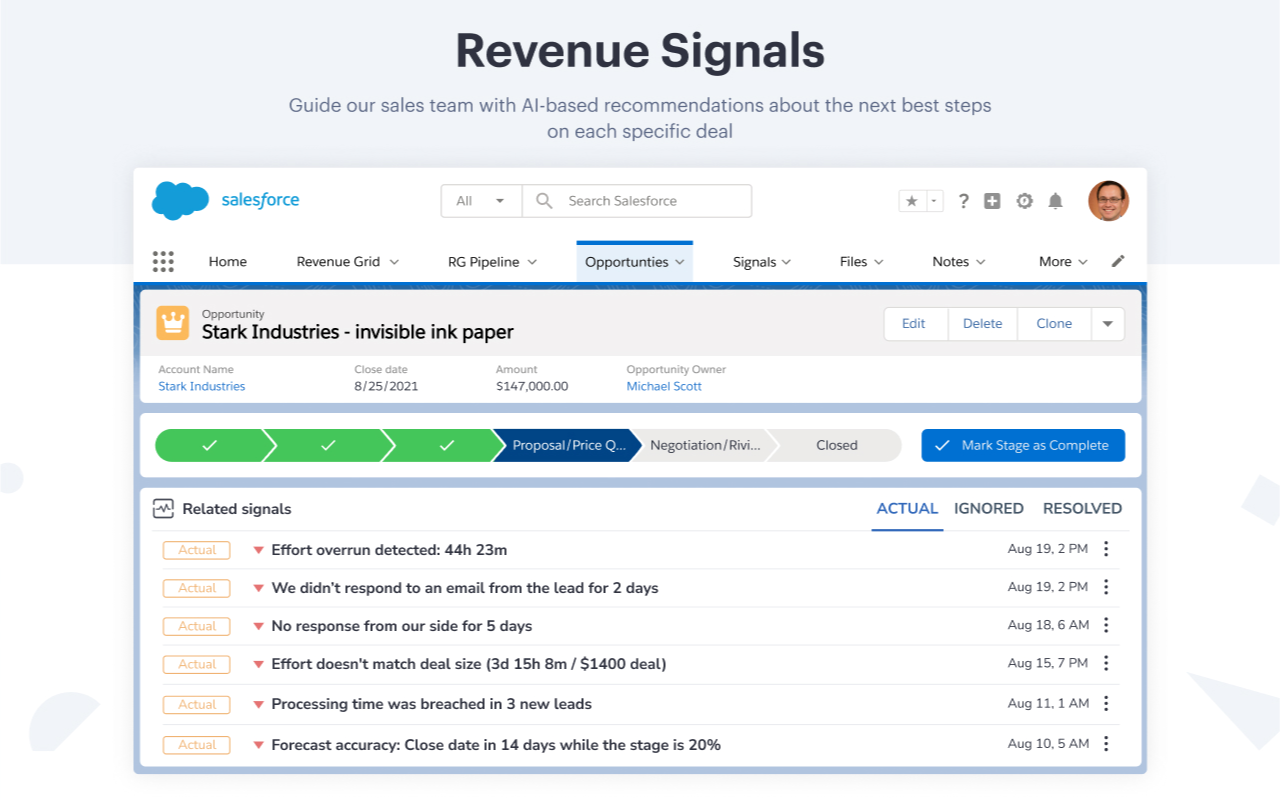Click the Actual badge on Effort overrun row
The image size is (1280, 800).
197,550
